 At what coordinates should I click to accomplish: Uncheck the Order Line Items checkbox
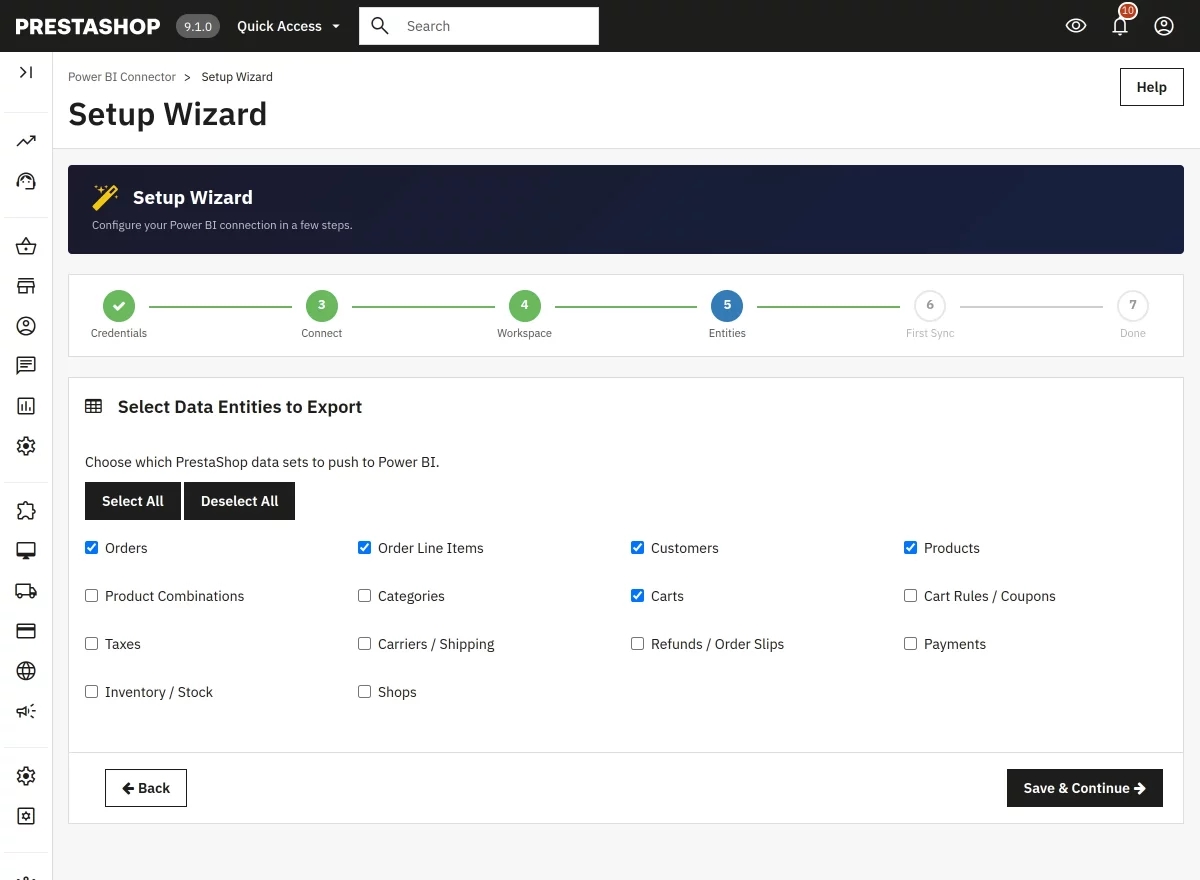[x=365, y=548]
